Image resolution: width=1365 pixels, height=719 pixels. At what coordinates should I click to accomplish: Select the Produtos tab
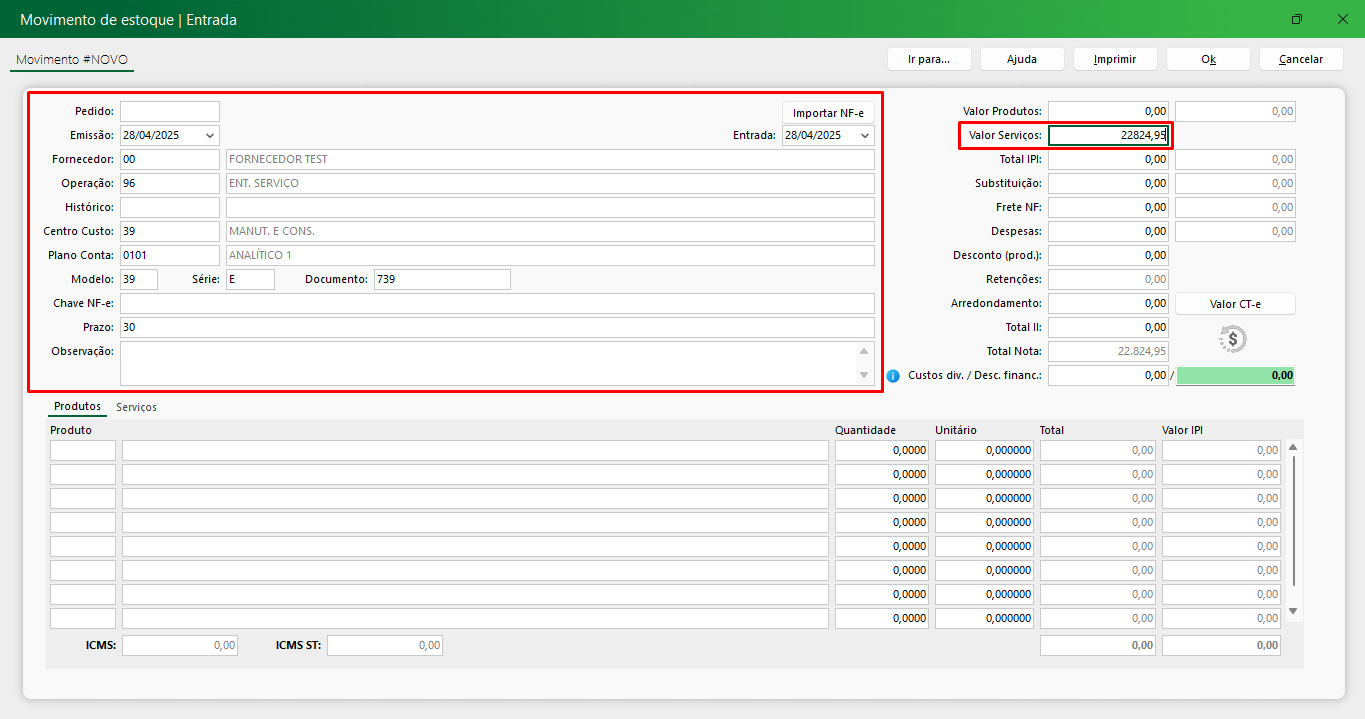point(77,407)
